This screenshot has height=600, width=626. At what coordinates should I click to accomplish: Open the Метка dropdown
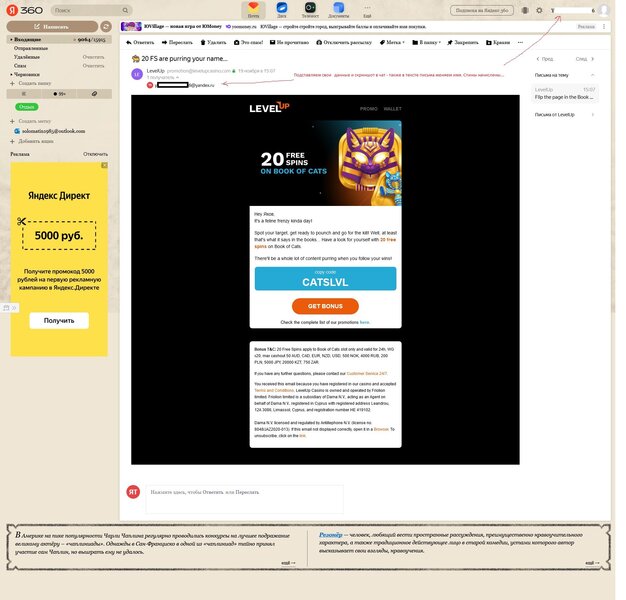pyautogui.click(x=393, y=43)
